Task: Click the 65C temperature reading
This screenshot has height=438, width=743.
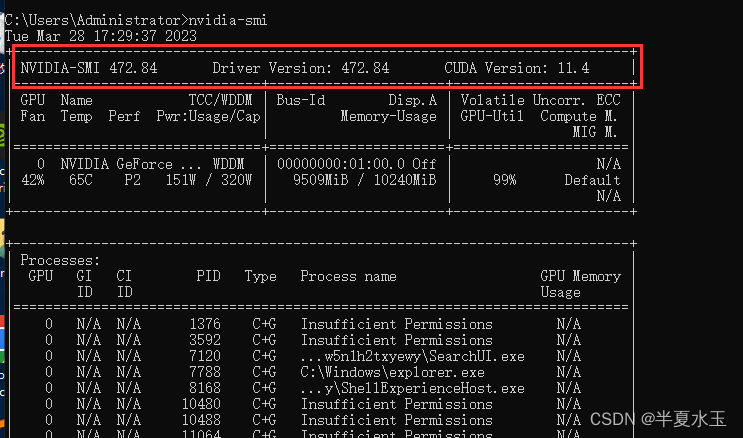Action: click(80, 180)
